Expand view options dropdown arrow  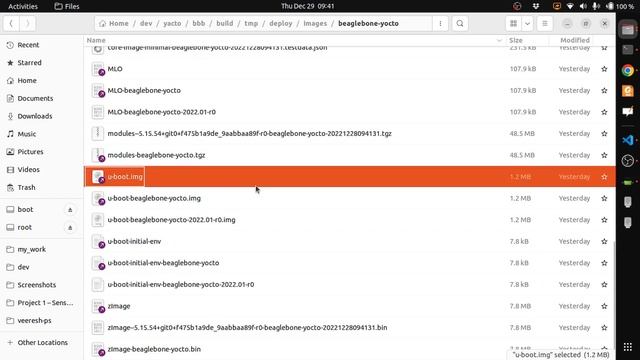pyautogui.click(x=527, y=23)
